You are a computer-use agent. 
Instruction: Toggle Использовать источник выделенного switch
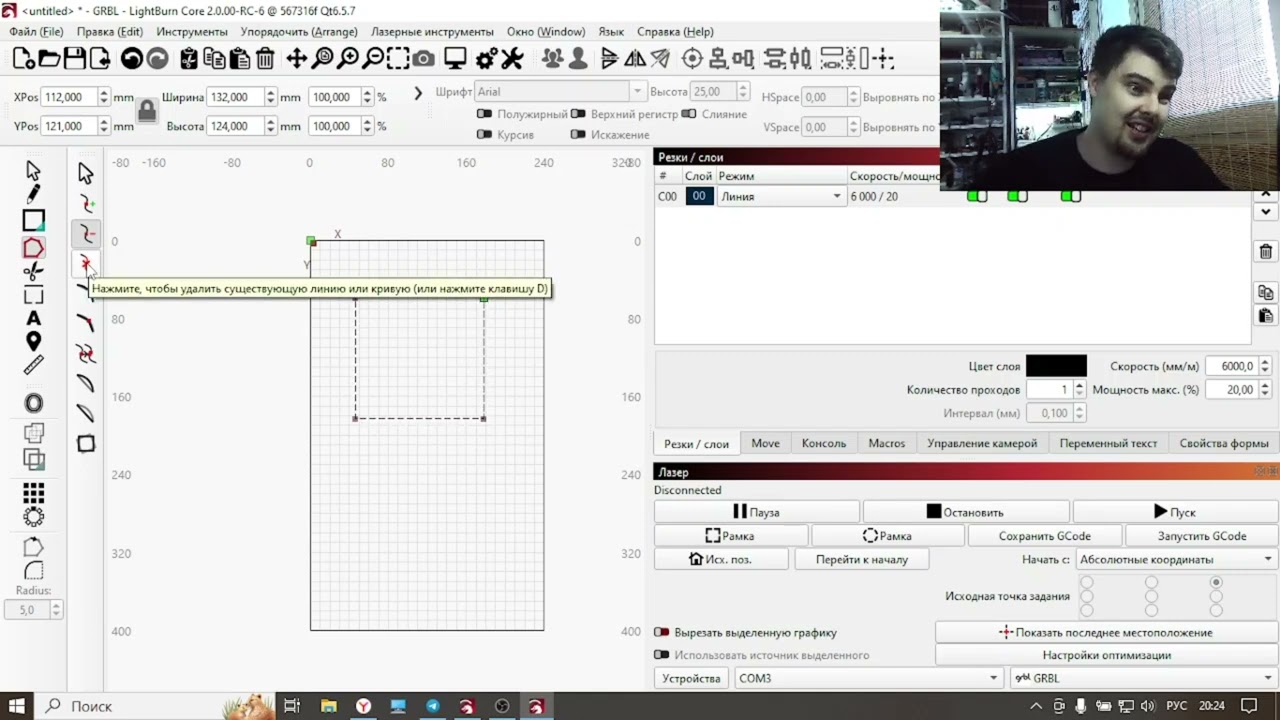[661, 655]
